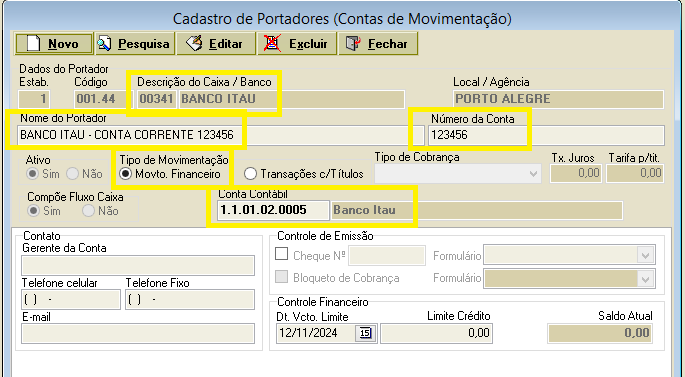Select the Transações c/Títulos radio button
The height and width of the screenshot is (377, 685).
(x=250, y=174)
